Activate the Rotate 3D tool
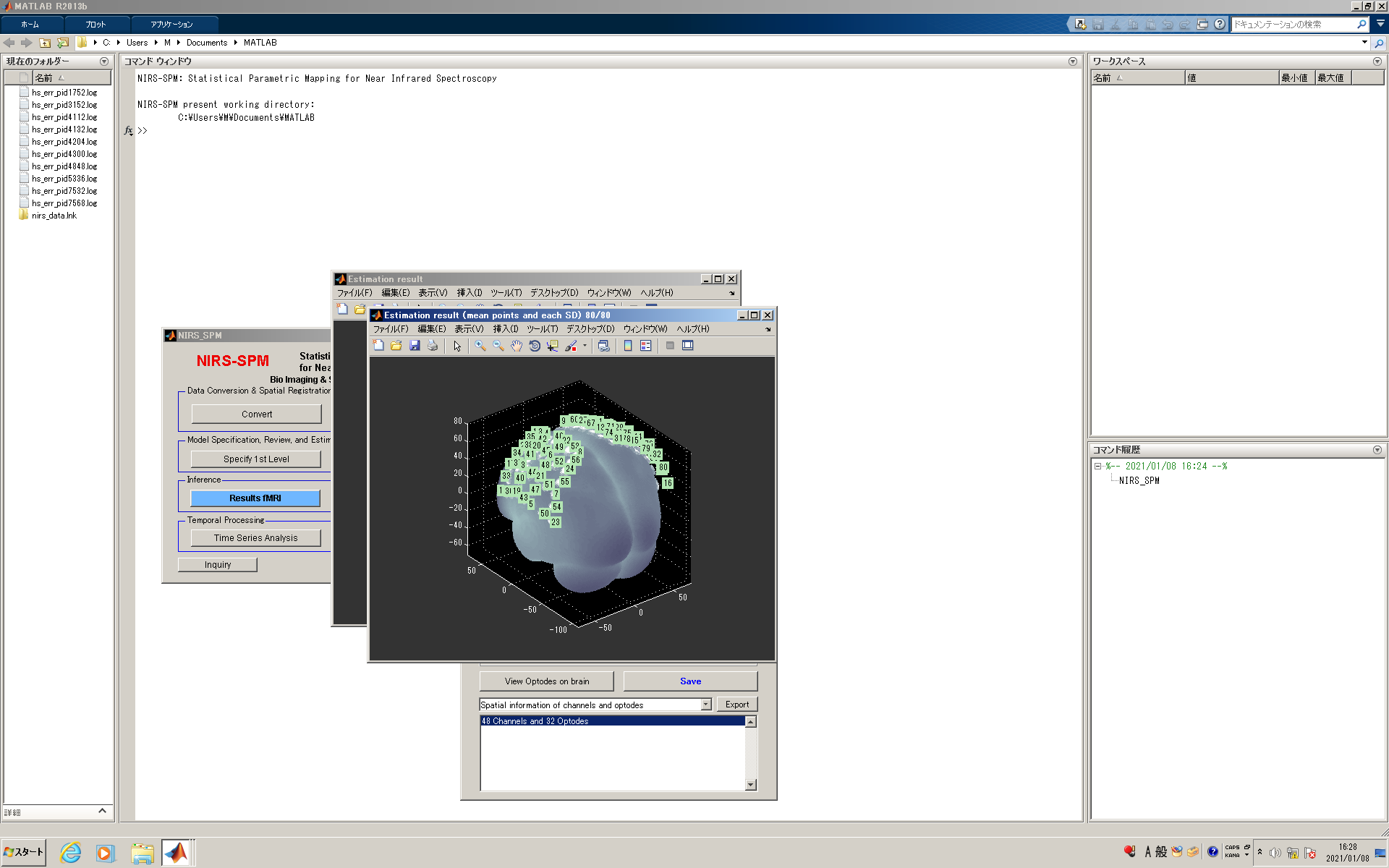1389x868 pixels. point(535,346)
